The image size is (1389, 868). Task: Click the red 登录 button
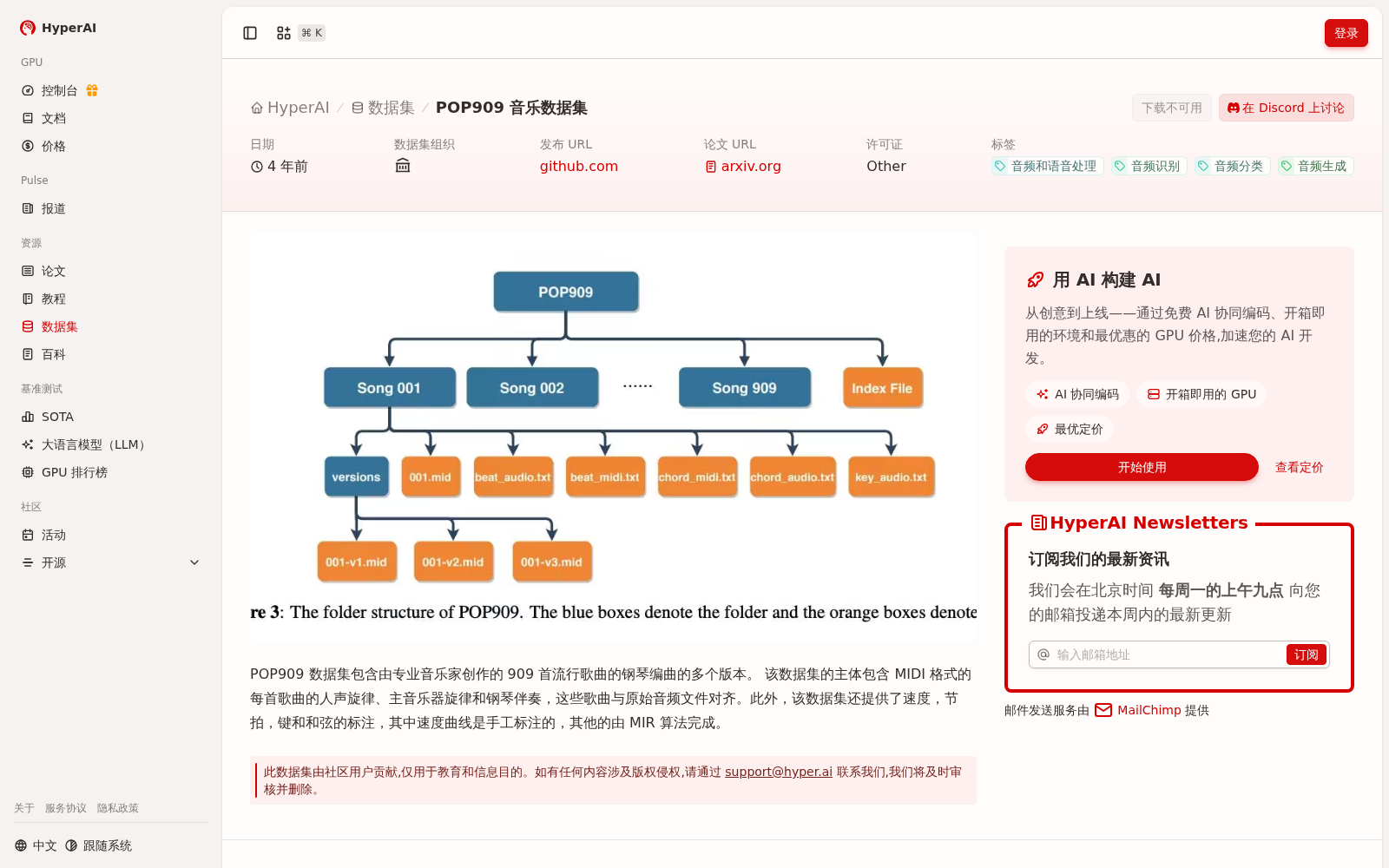click(x=1346, y=33)
